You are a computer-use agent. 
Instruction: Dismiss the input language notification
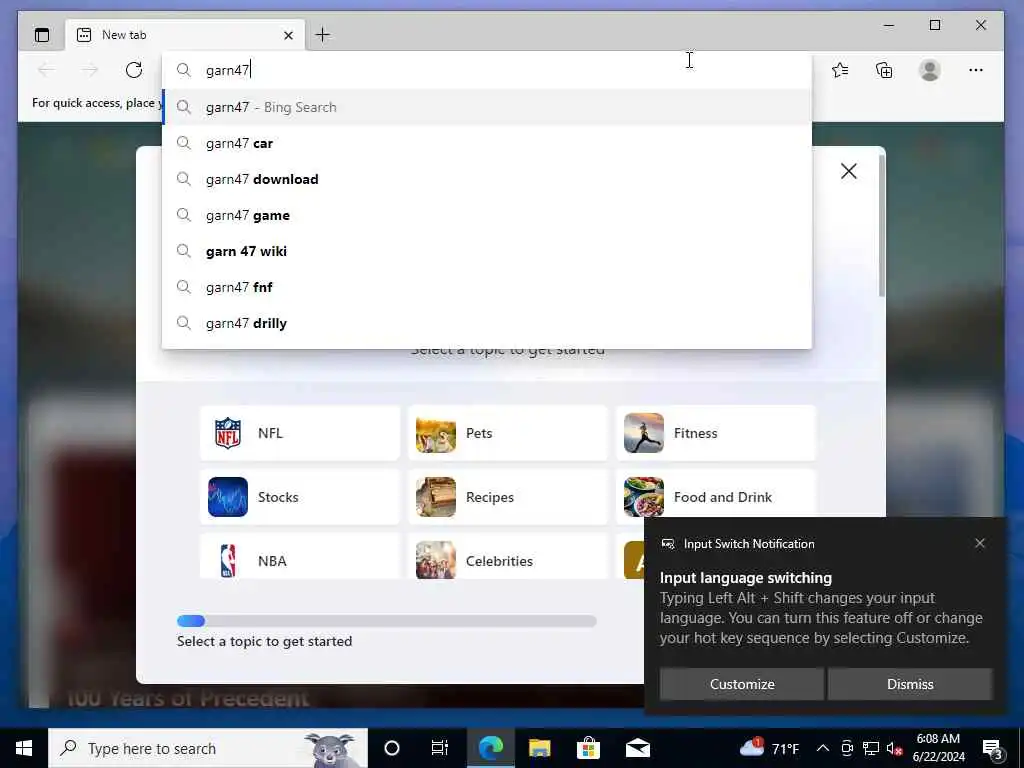tap(910, 684)
